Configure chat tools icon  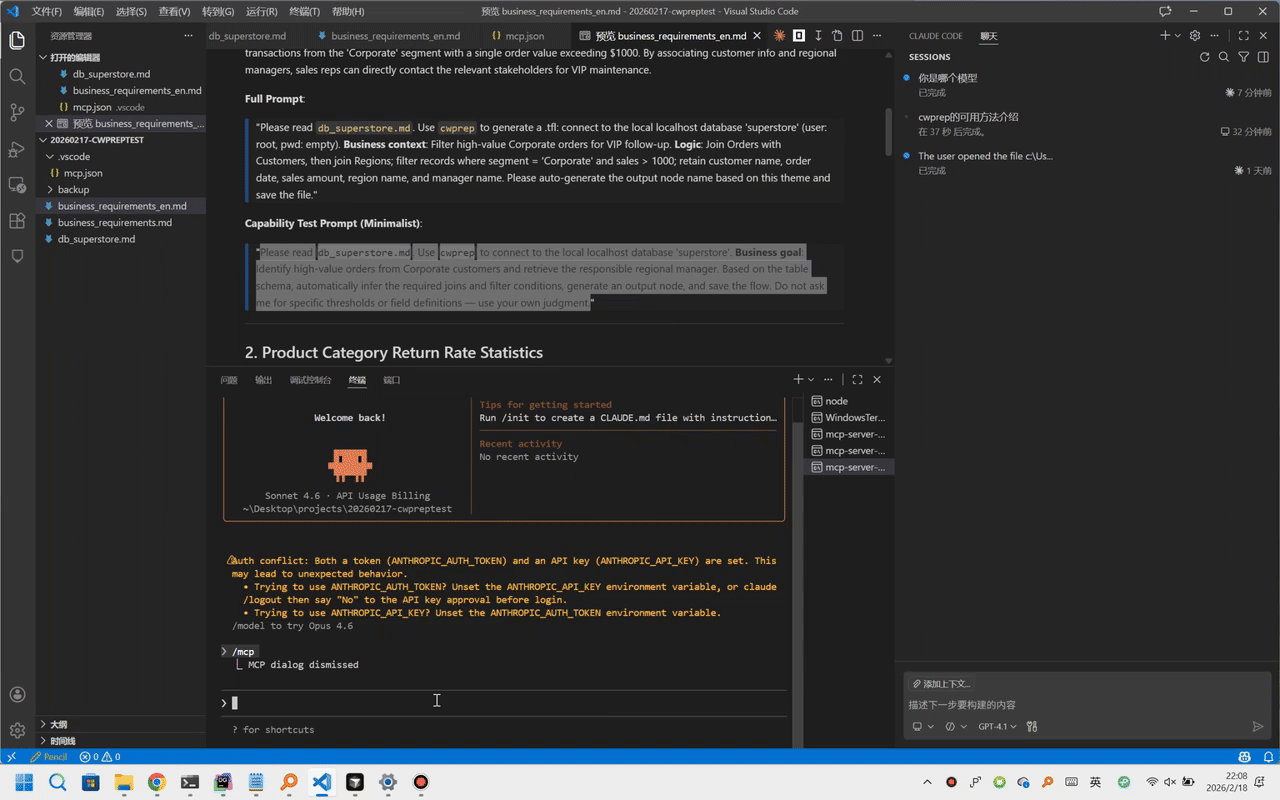point(1032,727)
